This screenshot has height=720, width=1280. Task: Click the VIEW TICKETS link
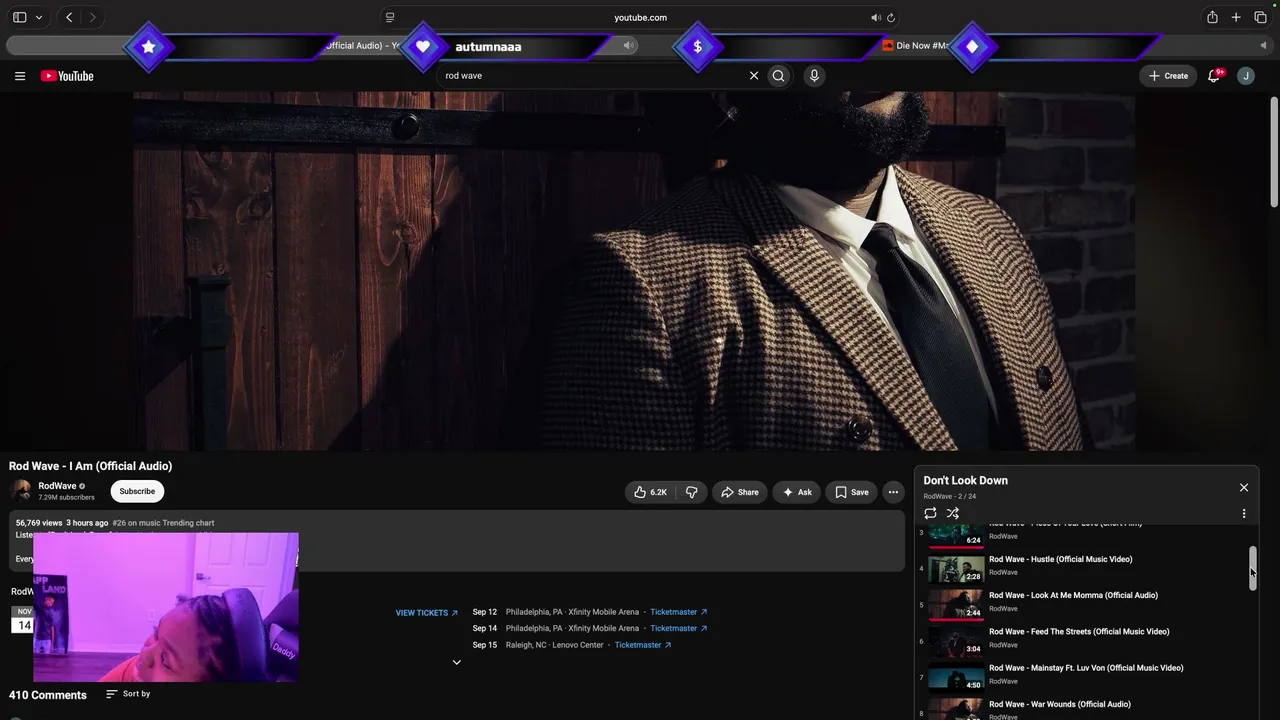[427, 613]
